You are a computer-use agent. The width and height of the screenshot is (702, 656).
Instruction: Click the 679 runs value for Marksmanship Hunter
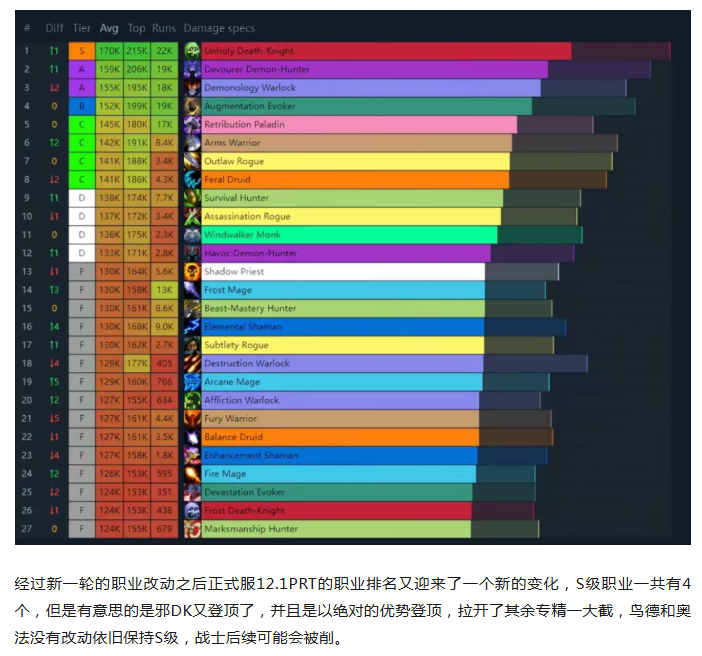(x=164, y=528)
